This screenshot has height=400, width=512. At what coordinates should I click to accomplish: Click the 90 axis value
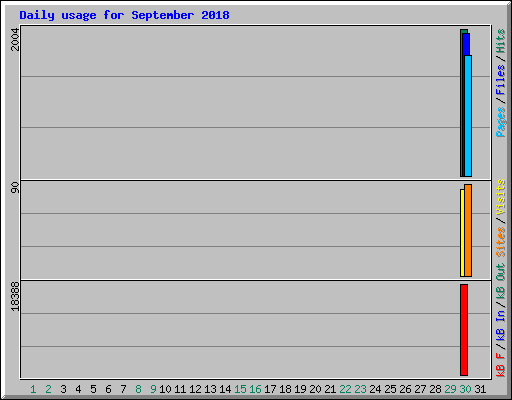(x=15, y=187)
